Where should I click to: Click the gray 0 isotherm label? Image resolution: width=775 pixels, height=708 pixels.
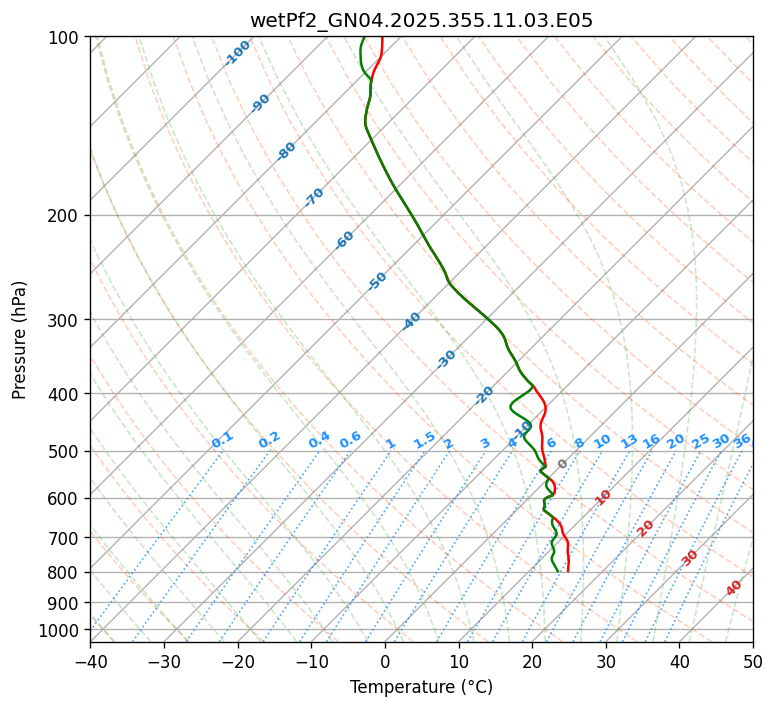[563, 464]
